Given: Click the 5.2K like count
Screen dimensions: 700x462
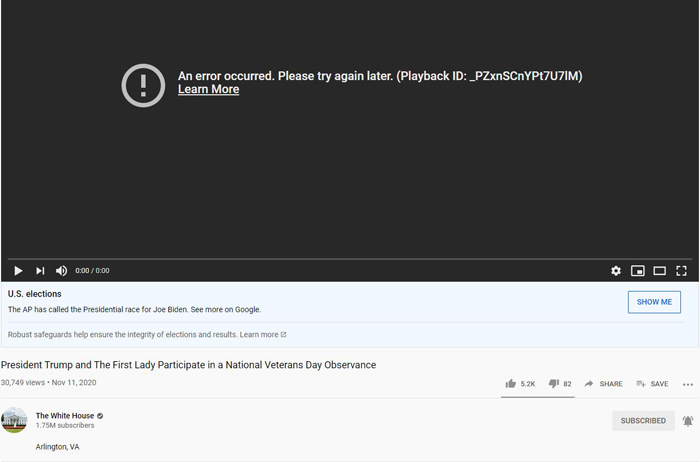Looking at the screenshot, I should point(528,384).
